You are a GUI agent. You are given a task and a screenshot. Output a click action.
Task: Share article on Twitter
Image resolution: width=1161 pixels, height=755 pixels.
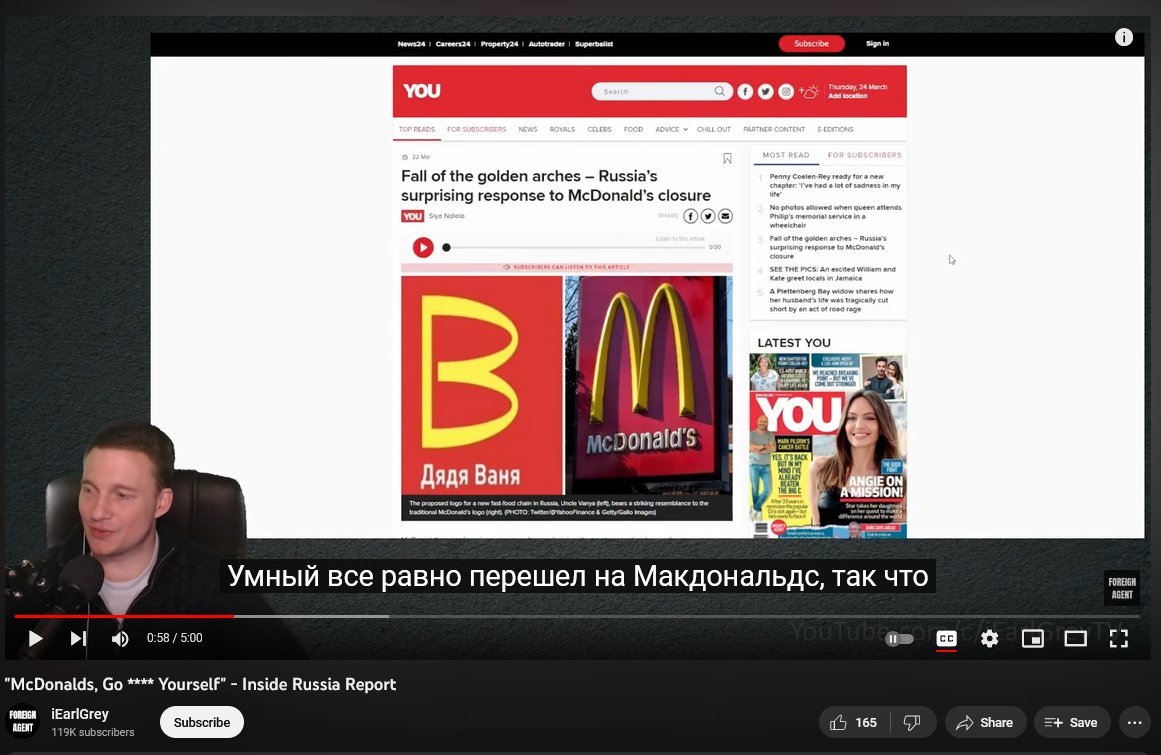tap(708, 216)
